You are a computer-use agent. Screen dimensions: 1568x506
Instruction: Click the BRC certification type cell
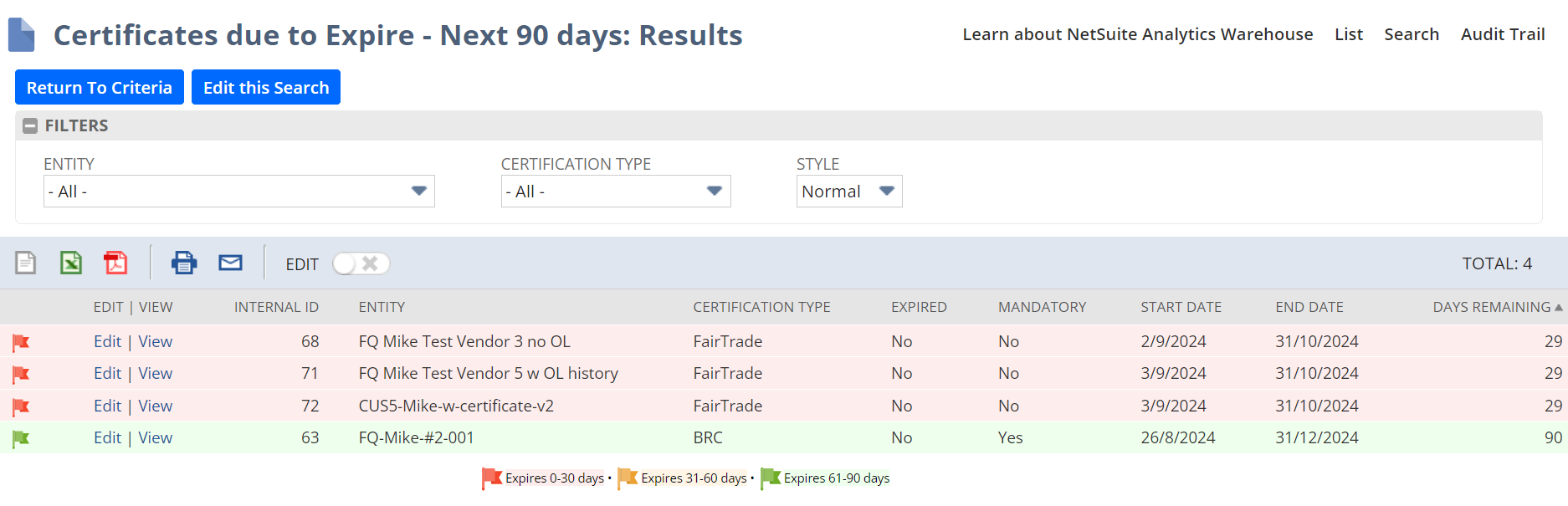[x=708, y=437]
